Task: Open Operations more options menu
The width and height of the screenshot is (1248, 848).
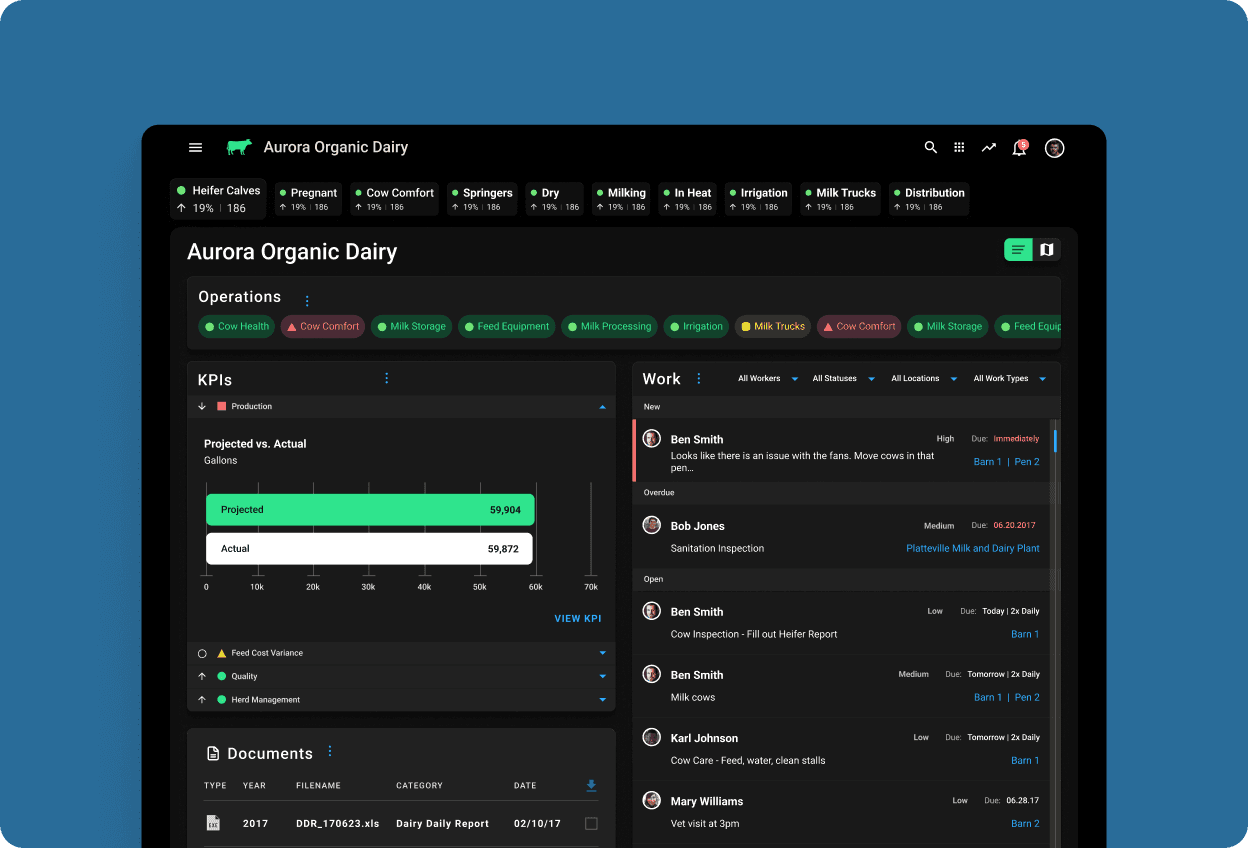Action: 307,301
